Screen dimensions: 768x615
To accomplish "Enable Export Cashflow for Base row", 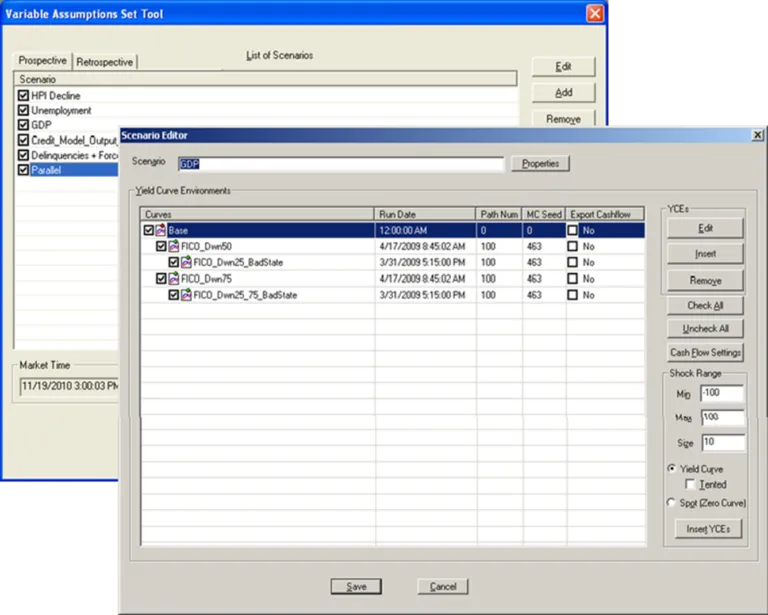I will pyautogui.click(x=572, y=230).
